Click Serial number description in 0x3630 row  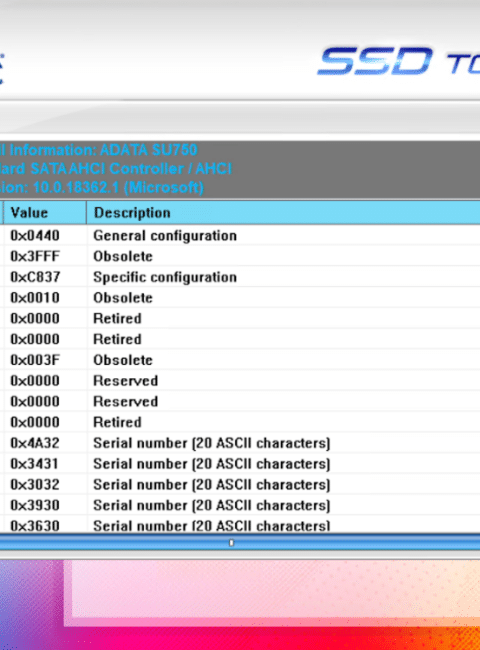(212, 525)
